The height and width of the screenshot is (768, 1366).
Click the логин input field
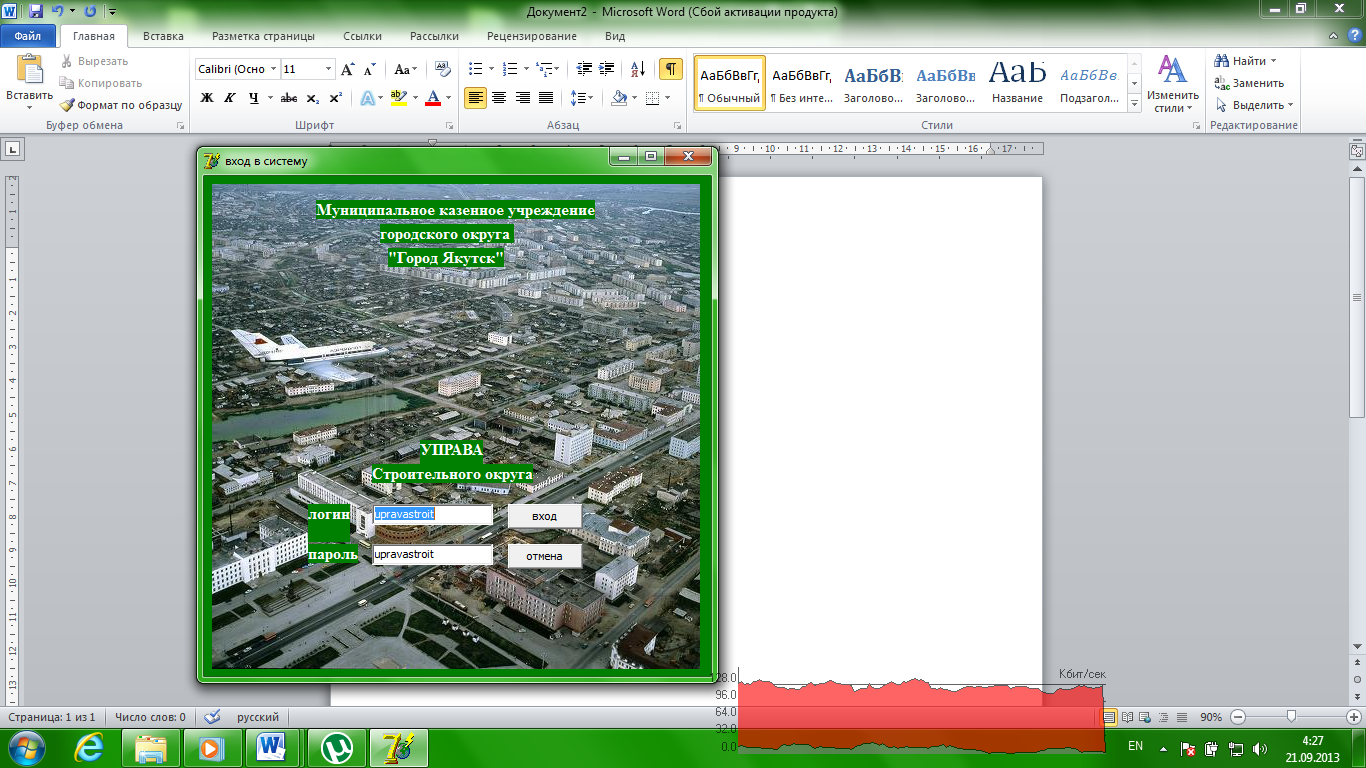pos(433,514)
